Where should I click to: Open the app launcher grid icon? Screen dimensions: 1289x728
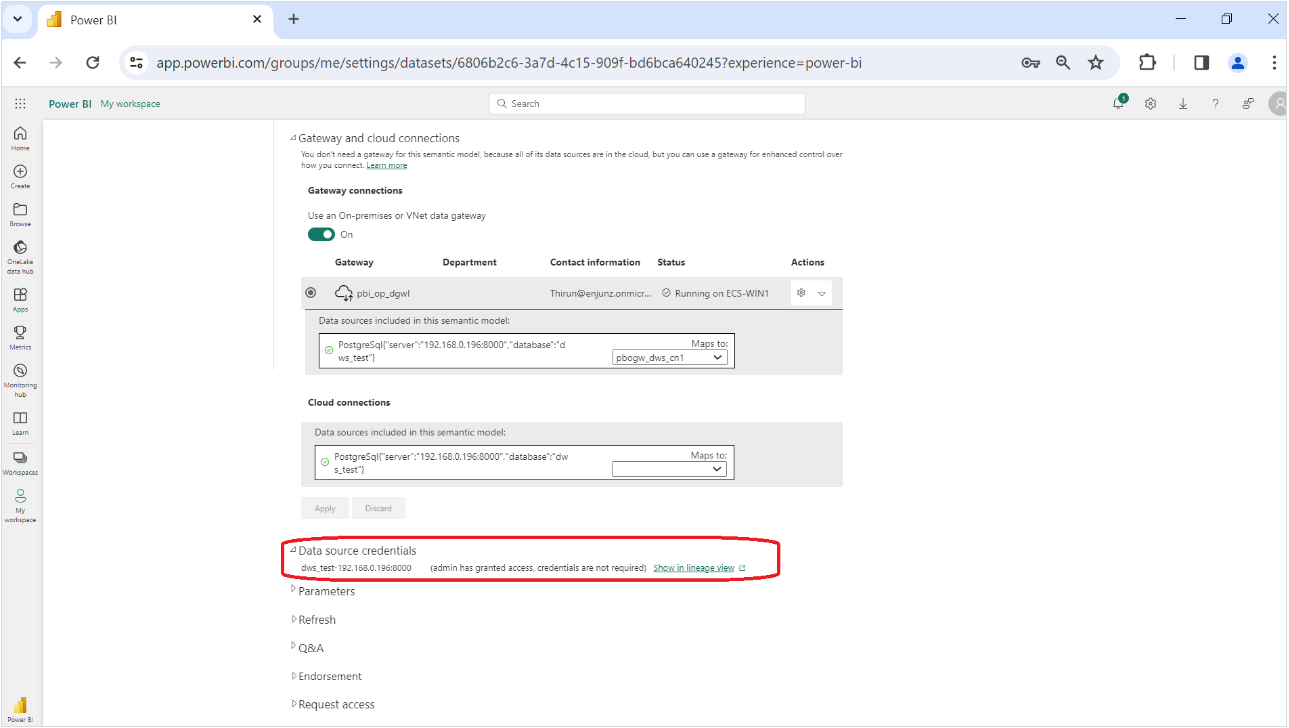pyautogui.click(x=20, y=104)
